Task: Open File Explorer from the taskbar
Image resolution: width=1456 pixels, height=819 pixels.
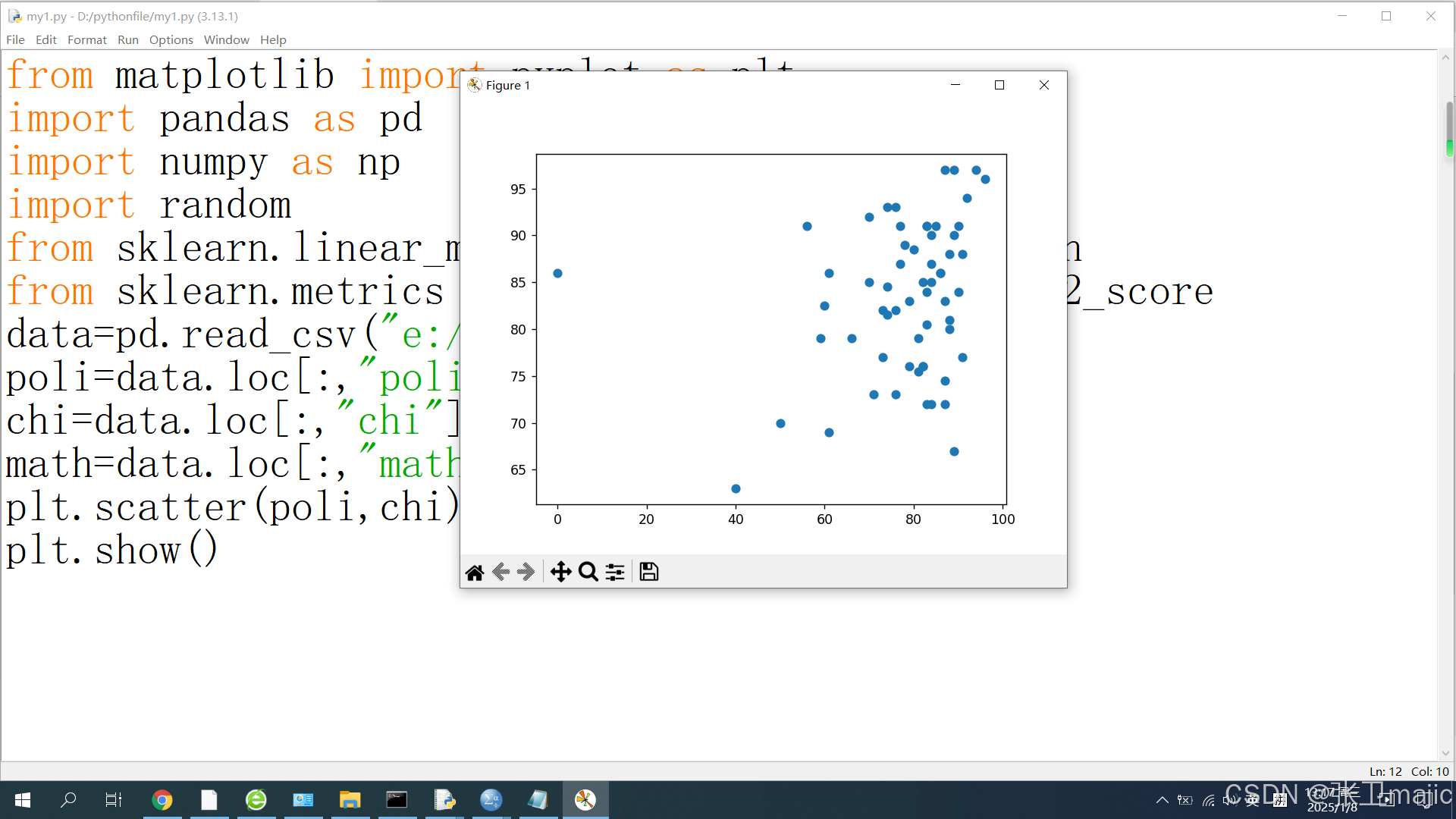Action: (350, 800)
